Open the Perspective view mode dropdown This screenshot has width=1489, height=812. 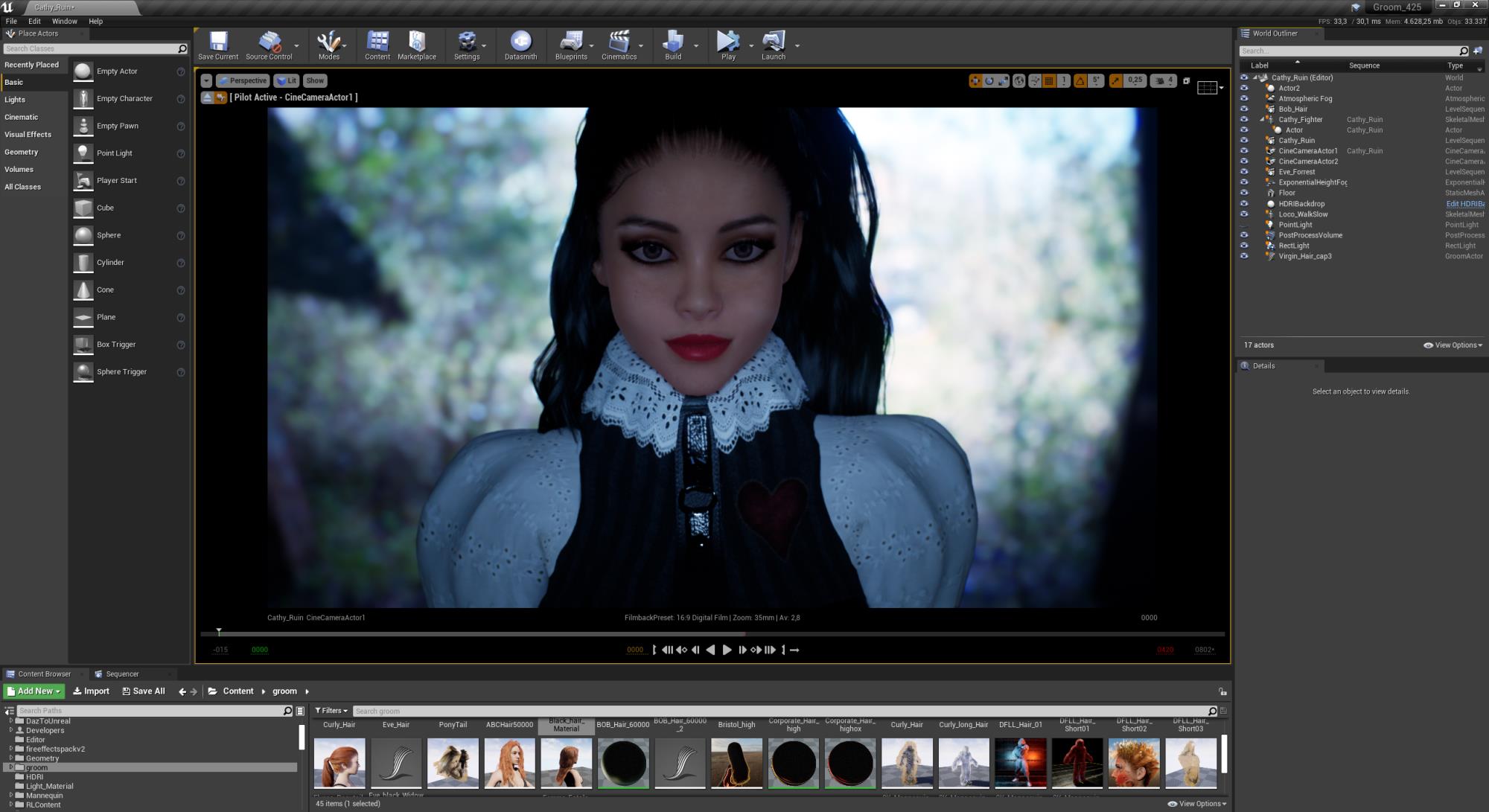tap(243, 80)
